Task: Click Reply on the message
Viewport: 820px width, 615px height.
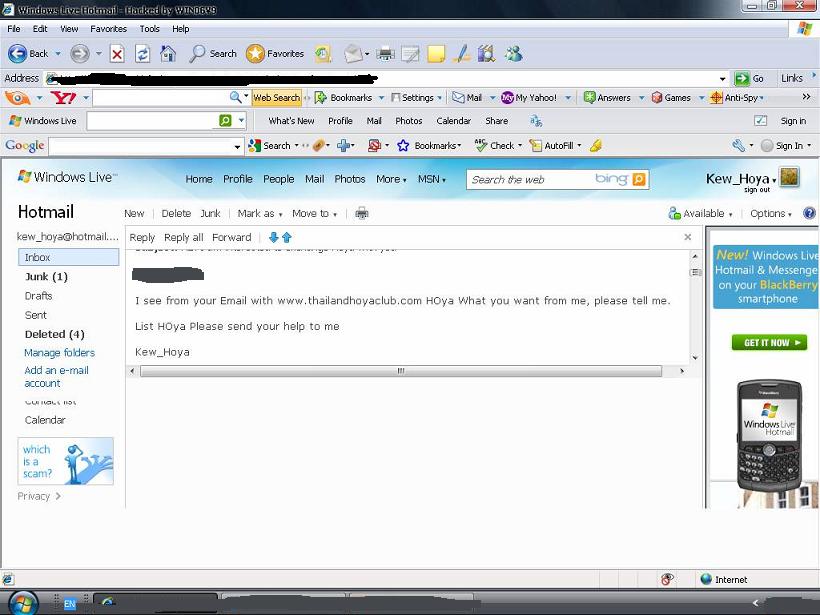Action: tap(142, 237)
